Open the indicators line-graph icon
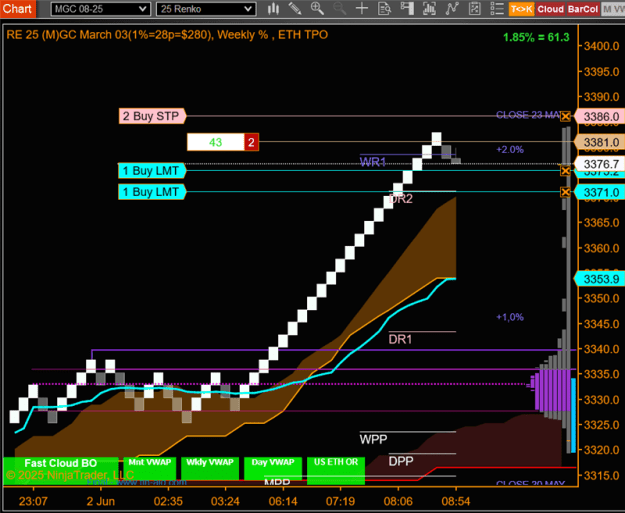 tap(452, 9)
